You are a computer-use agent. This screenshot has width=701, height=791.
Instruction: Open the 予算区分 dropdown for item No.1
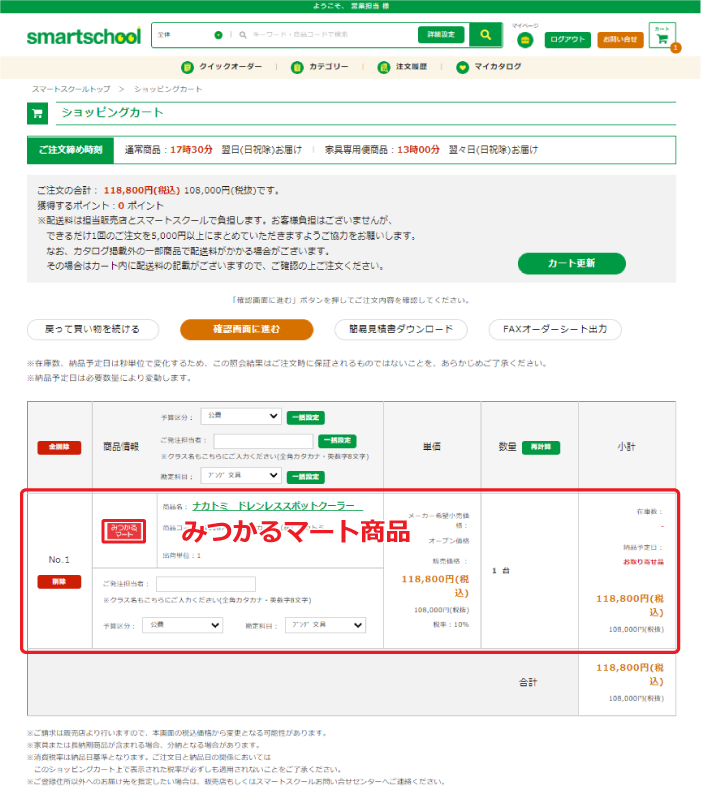pos(183,625)
